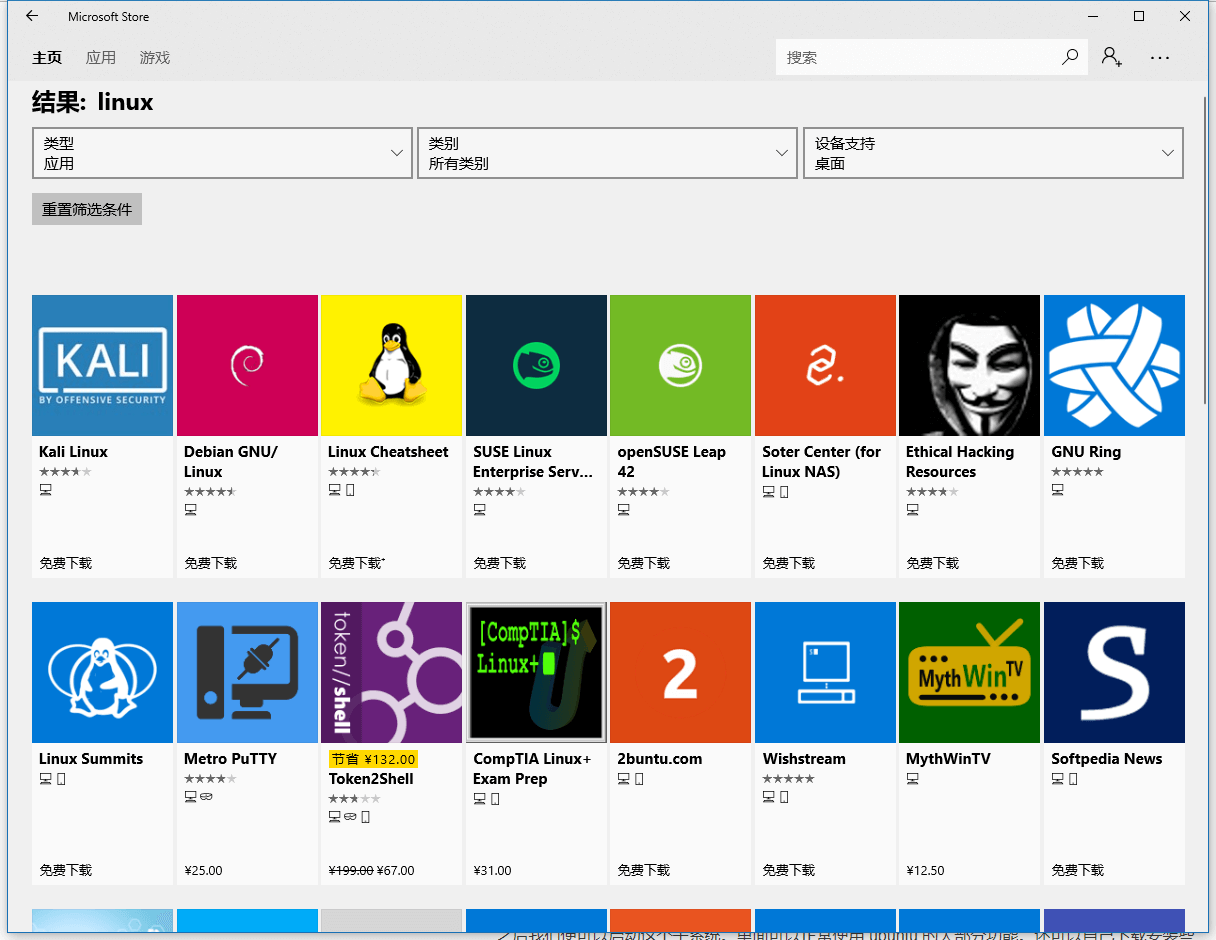Open the Softpedia News app icon
Viewport: 1216px width, 940px height.
pos(1114,672)
